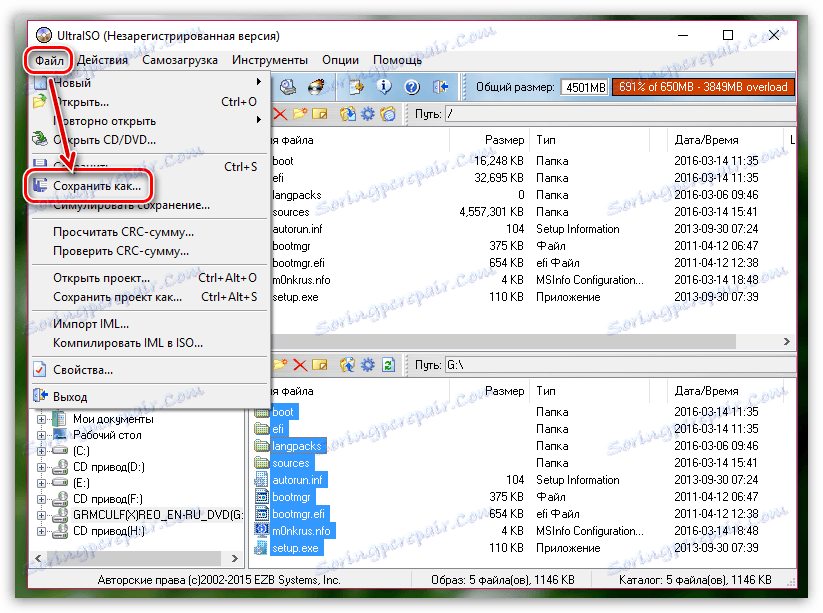
Task: Choose Просчитать CRC-сумму... entry
Action: click(149, 232)
